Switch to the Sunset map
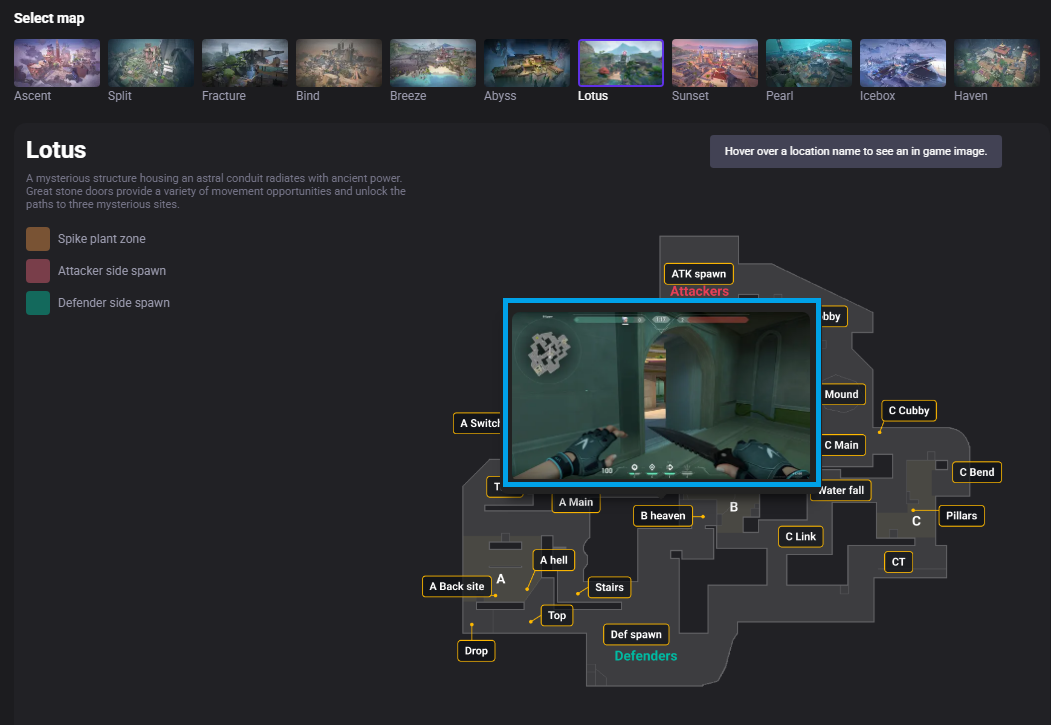 (x=714, y=61)
